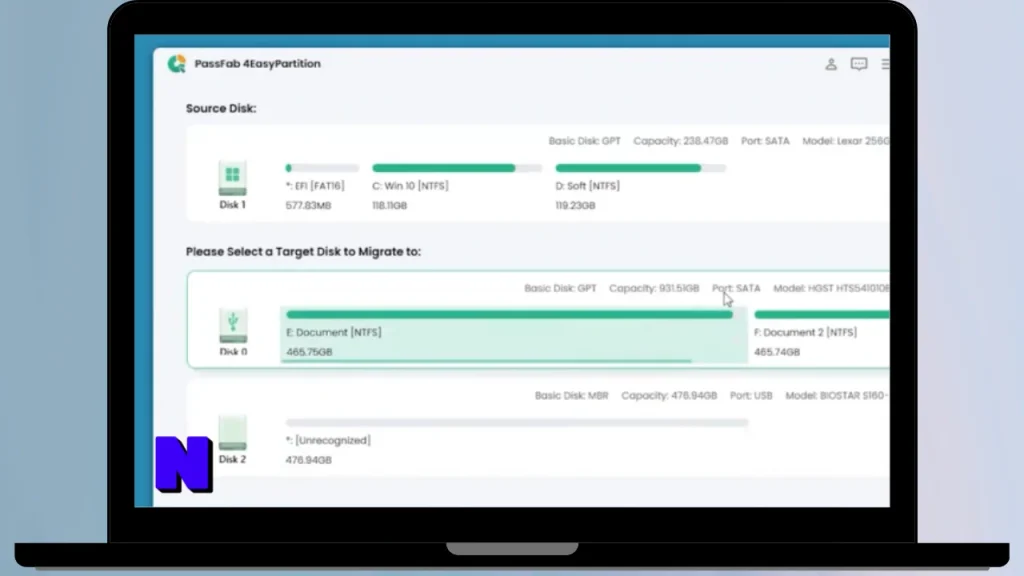Open the hamburger menu icon
The image size is (1024, 576).
885,64
